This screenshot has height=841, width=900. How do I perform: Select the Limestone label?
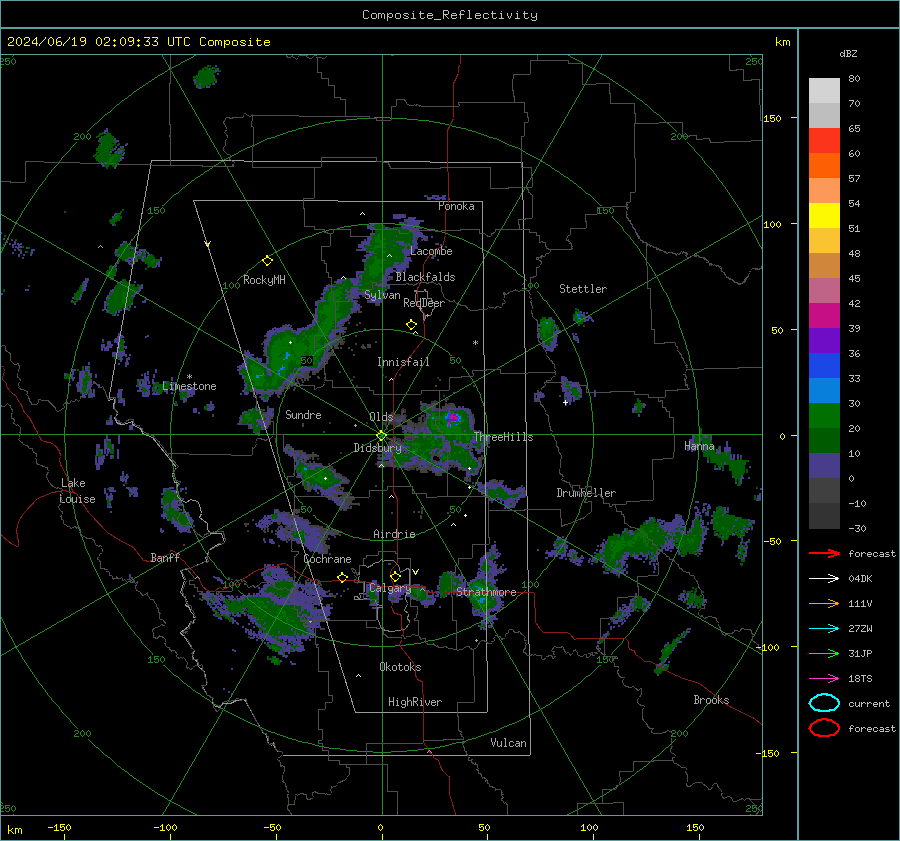click(x=189, y=386)
